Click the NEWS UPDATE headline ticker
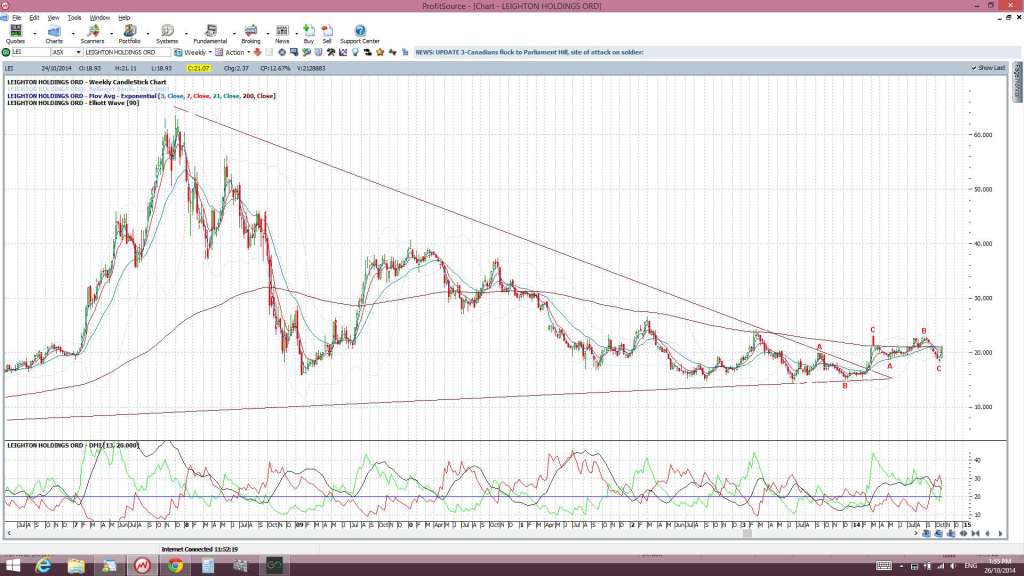This screenshot has height=576, width=1024. [x=530, y=52]
